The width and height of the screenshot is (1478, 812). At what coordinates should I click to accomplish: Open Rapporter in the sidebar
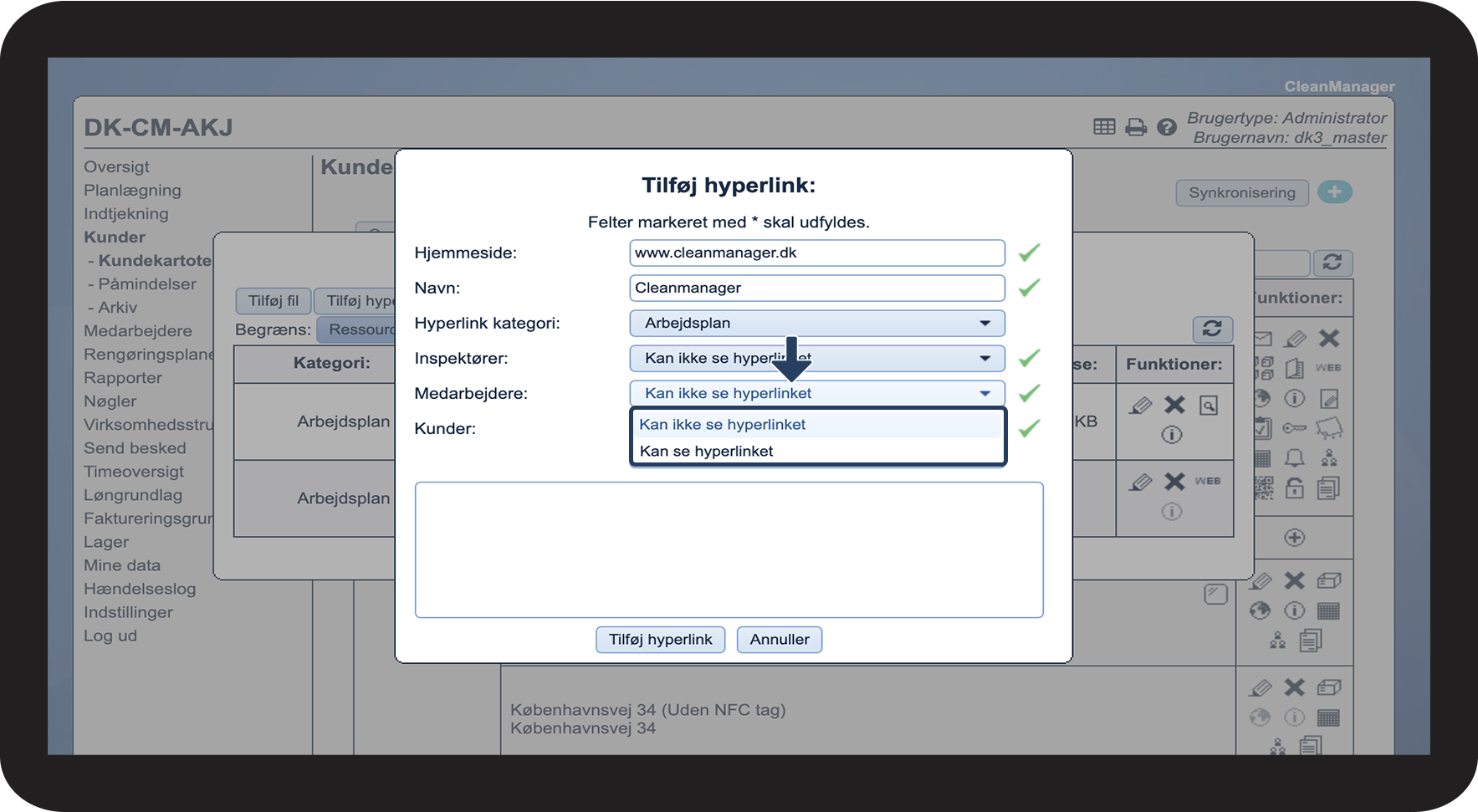[123, 377]
